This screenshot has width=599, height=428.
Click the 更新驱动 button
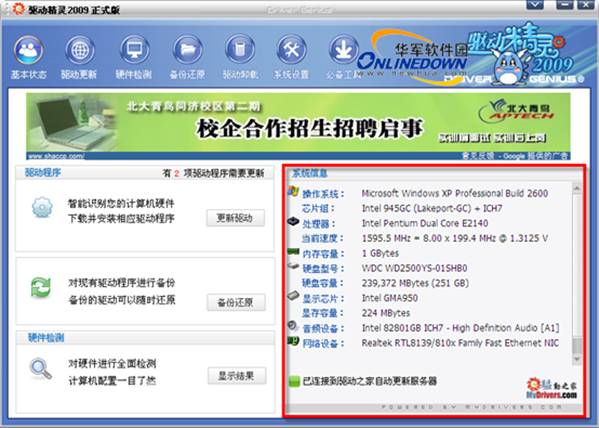(x=235, y=218)
